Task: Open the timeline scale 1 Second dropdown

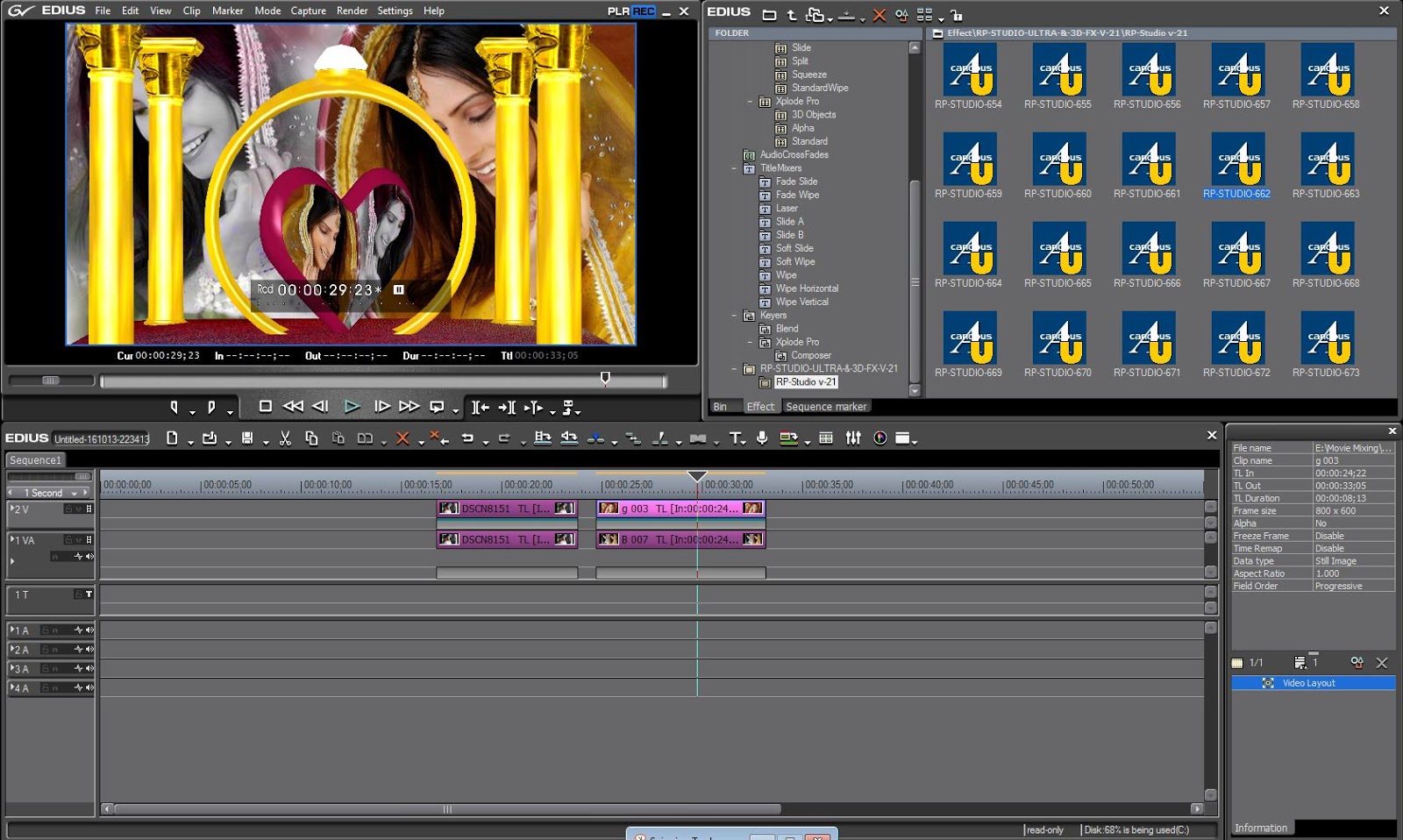Action: coord(75,494)
